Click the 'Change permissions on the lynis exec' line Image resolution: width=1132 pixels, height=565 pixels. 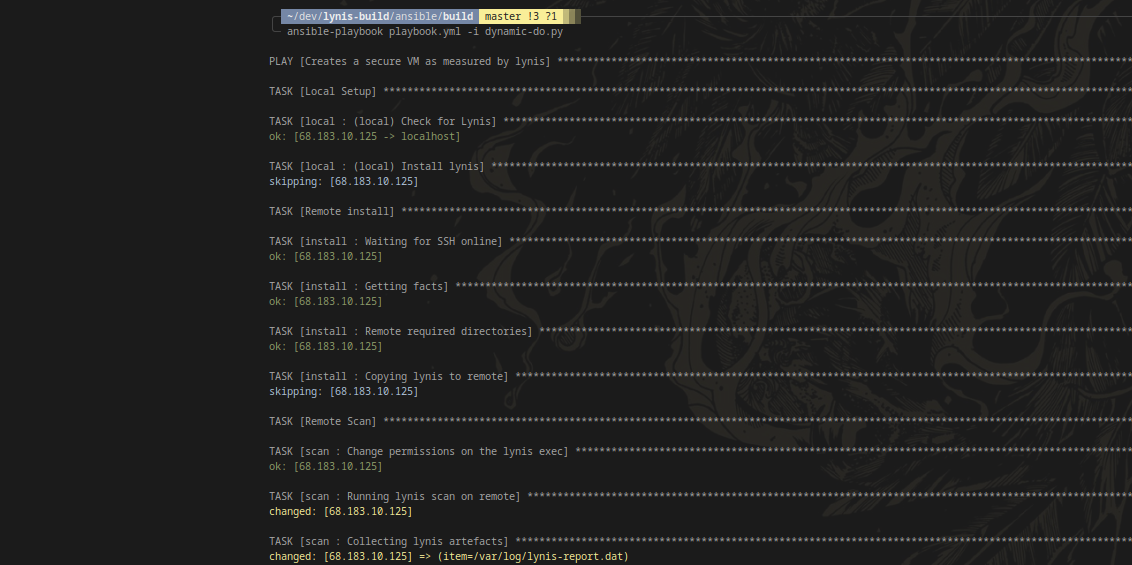coord(419,452)
